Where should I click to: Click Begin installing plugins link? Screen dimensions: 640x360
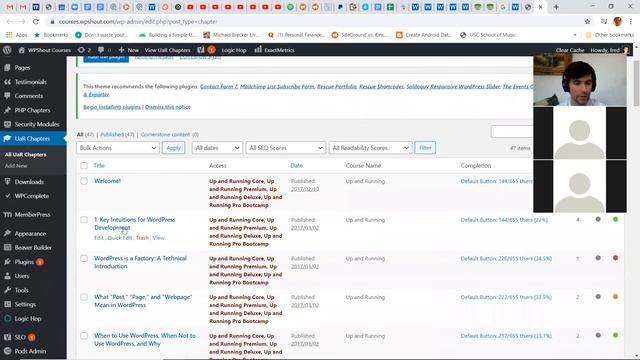click(x=112, y=107)
